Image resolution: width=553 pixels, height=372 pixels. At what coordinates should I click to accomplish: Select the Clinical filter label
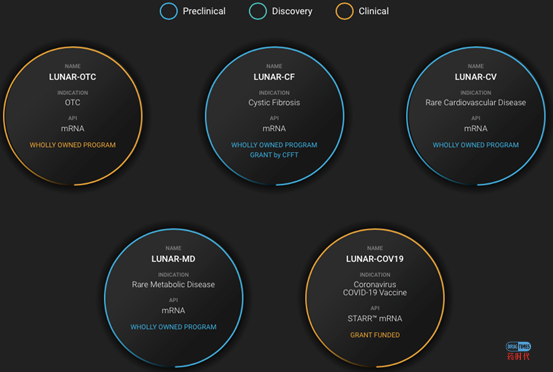click(x=373, y=11)
